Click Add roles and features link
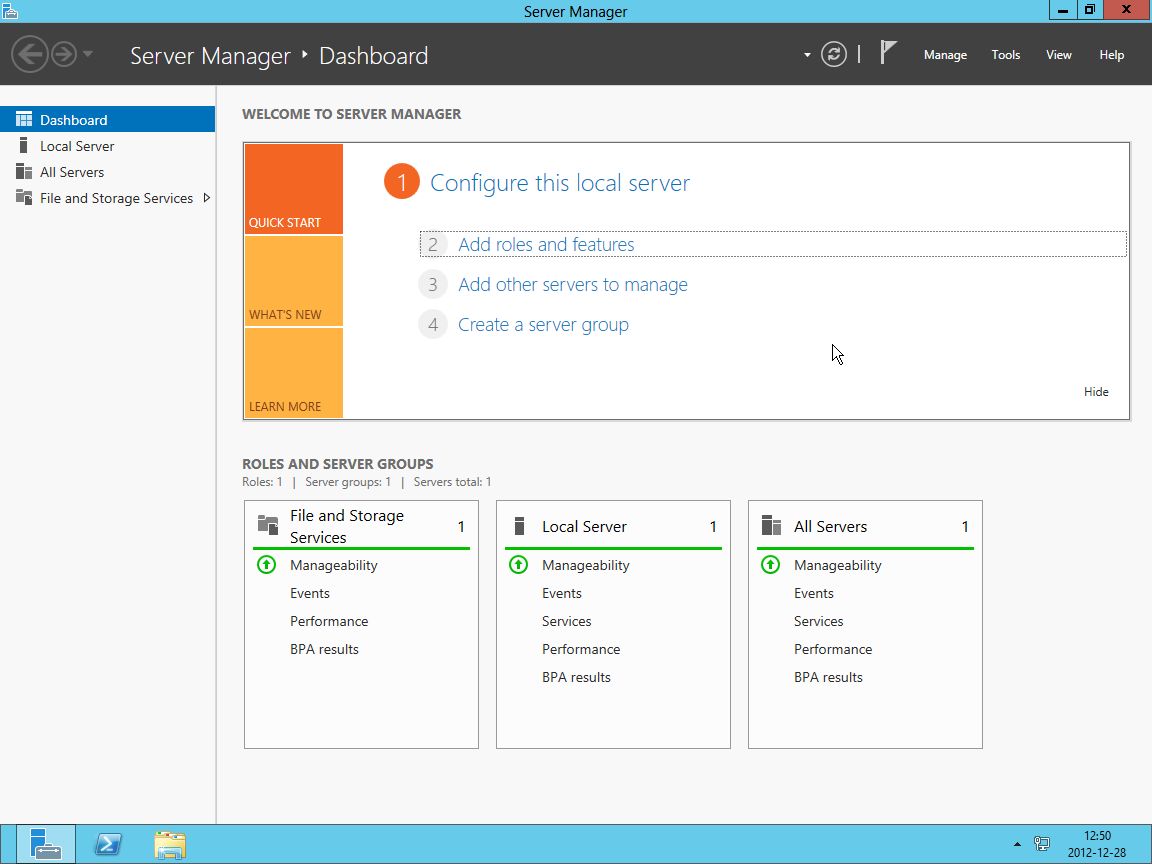 [546, 245]
